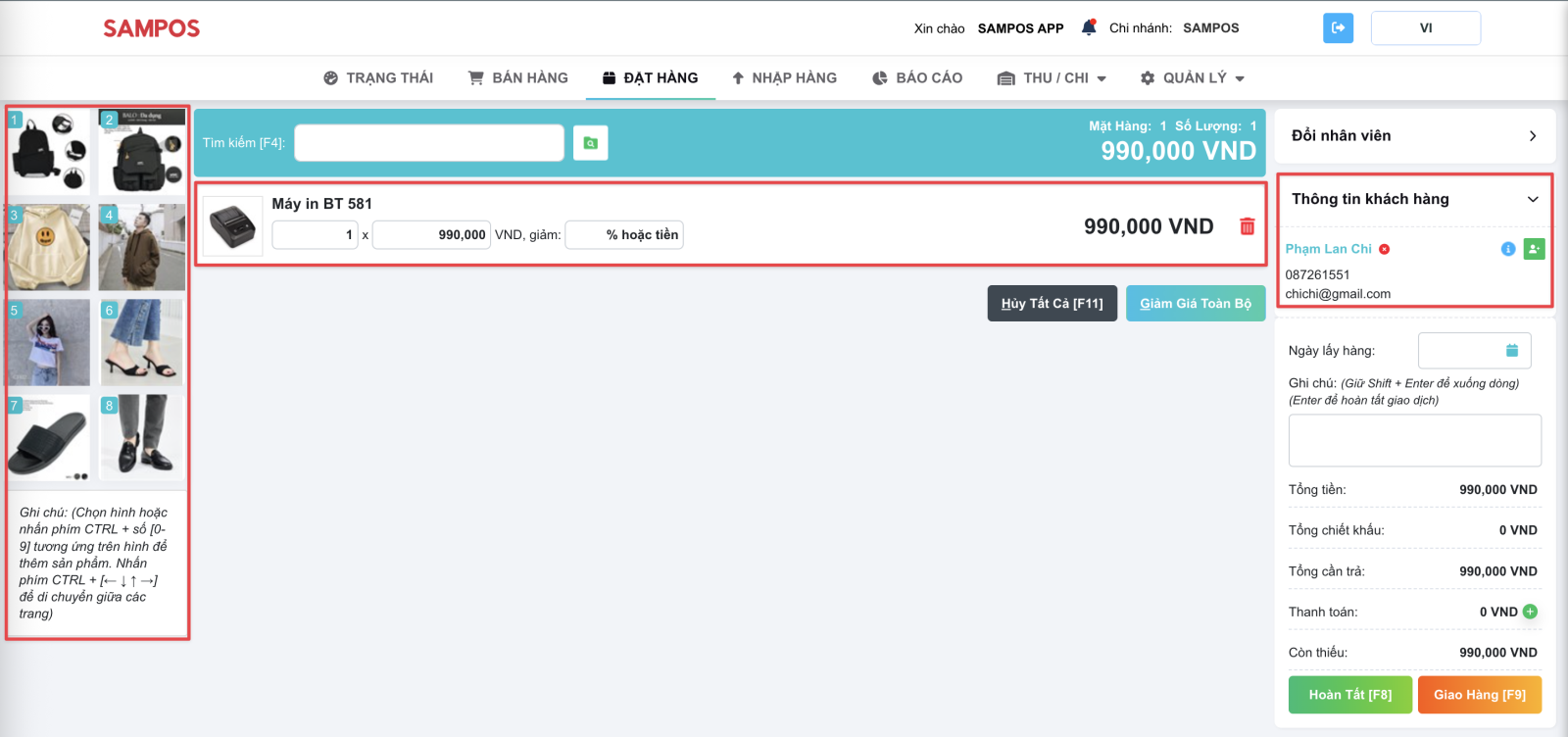Screen dimensions: 1568x737
Task: Select black slide sandal thumbnail number 7
Action: click(x=48, y=438)
